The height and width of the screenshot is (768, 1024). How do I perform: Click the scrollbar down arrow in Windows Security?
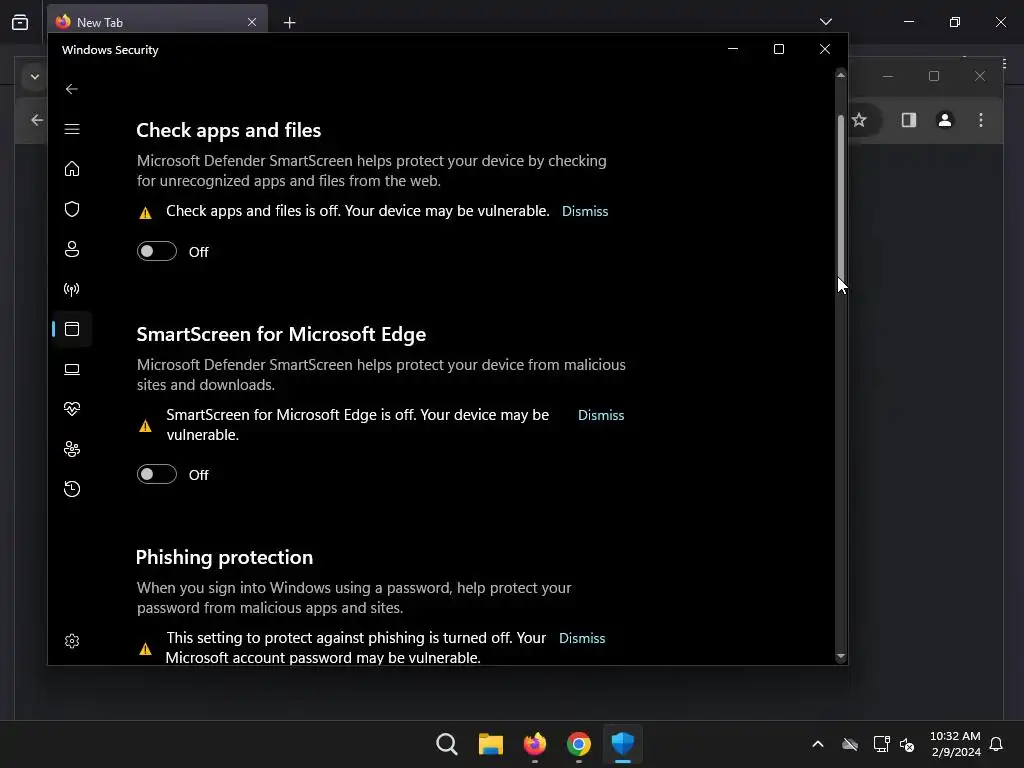click(x=841, y=656)
